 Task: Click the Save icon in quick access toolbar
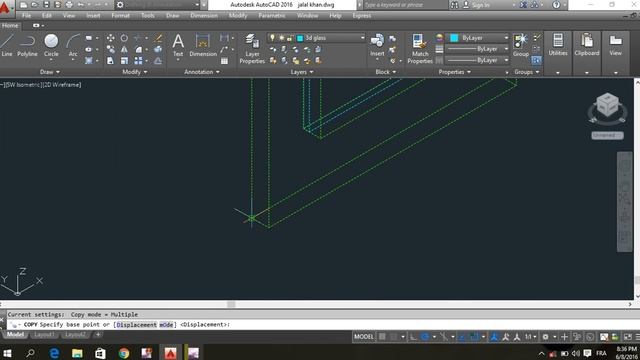pos(46,5)
